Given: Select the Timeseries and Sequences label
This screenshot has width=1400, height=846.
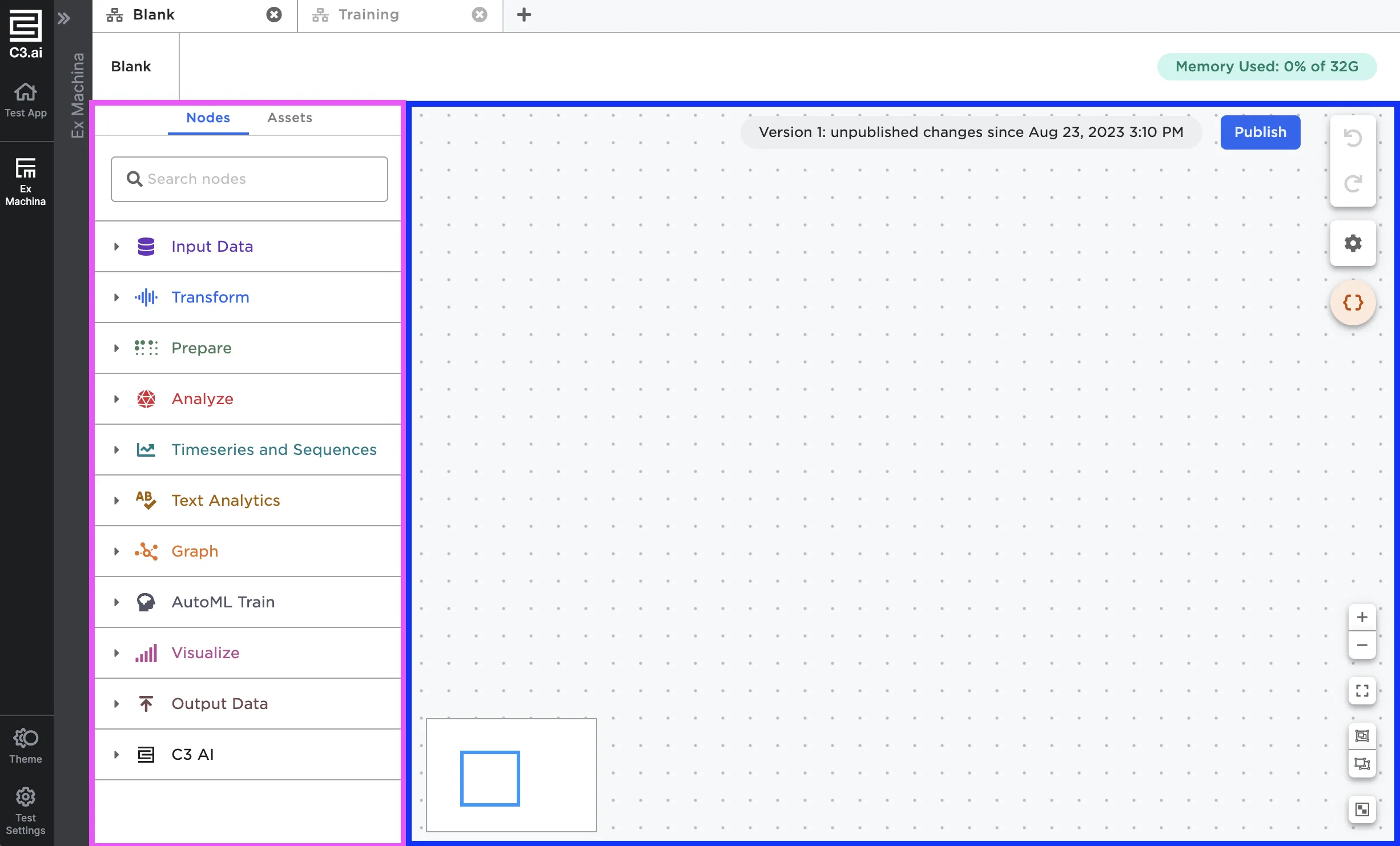Looking at the screenshot, I should pyautogui.click(x=274, y=450).
